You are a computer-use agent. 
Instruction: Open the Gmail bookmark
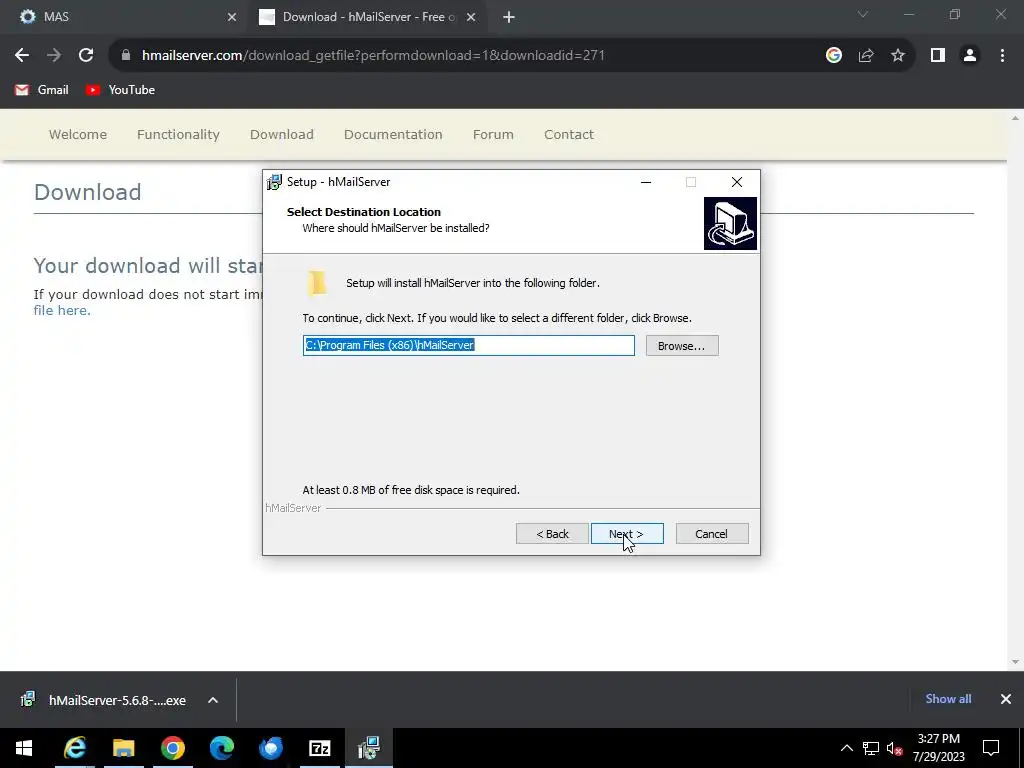pos(42,89)
